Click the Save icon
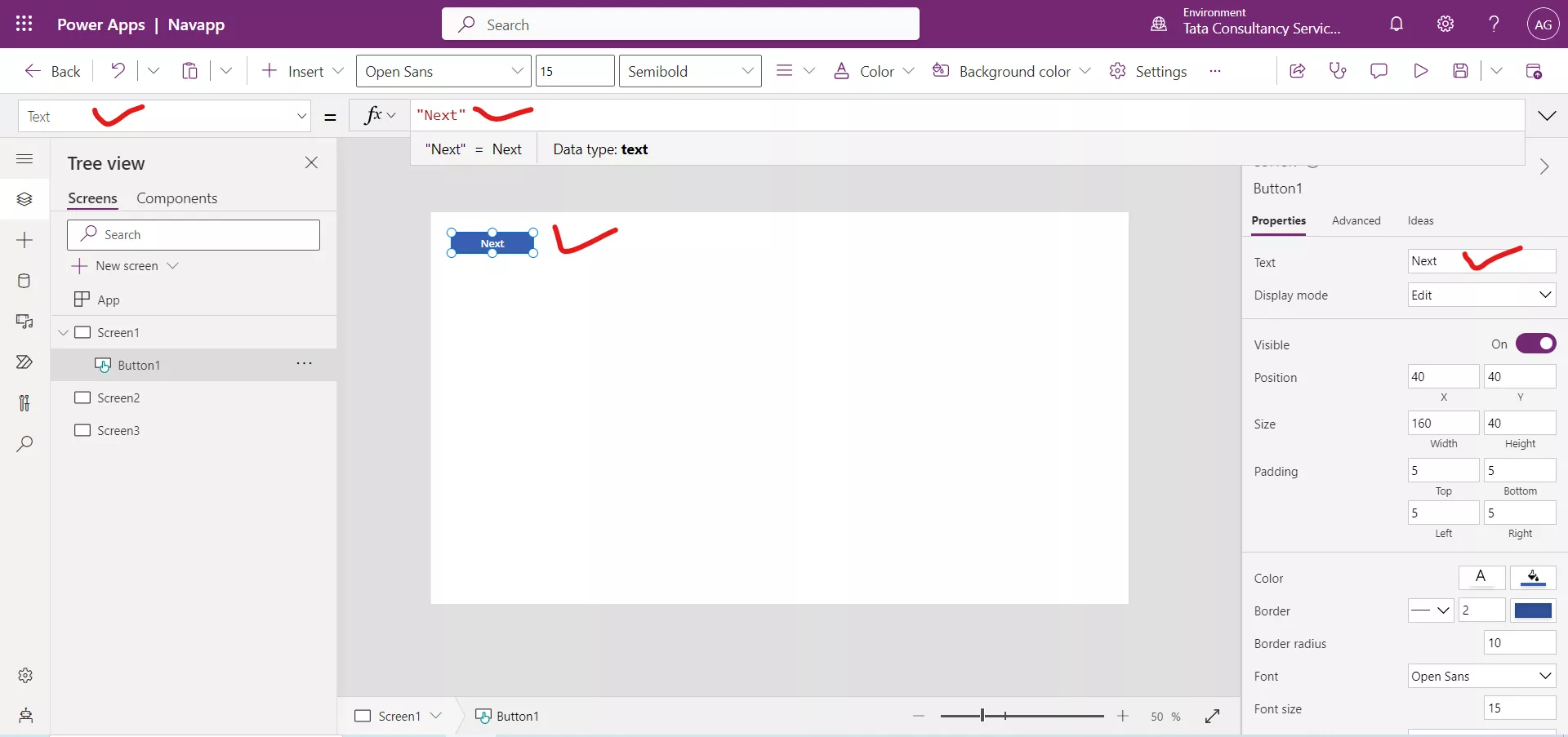Screen dimensions: 1568x737 click(1461, 71)
